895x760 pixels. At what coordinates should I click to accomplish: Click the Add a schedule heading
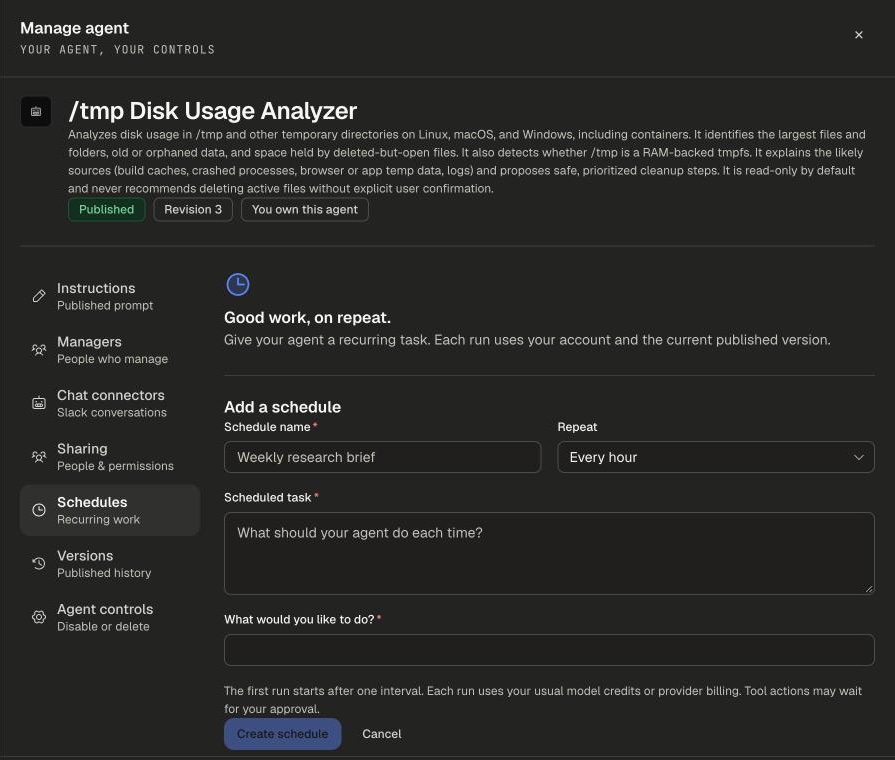pyautogui.click(x=283, y=407)
